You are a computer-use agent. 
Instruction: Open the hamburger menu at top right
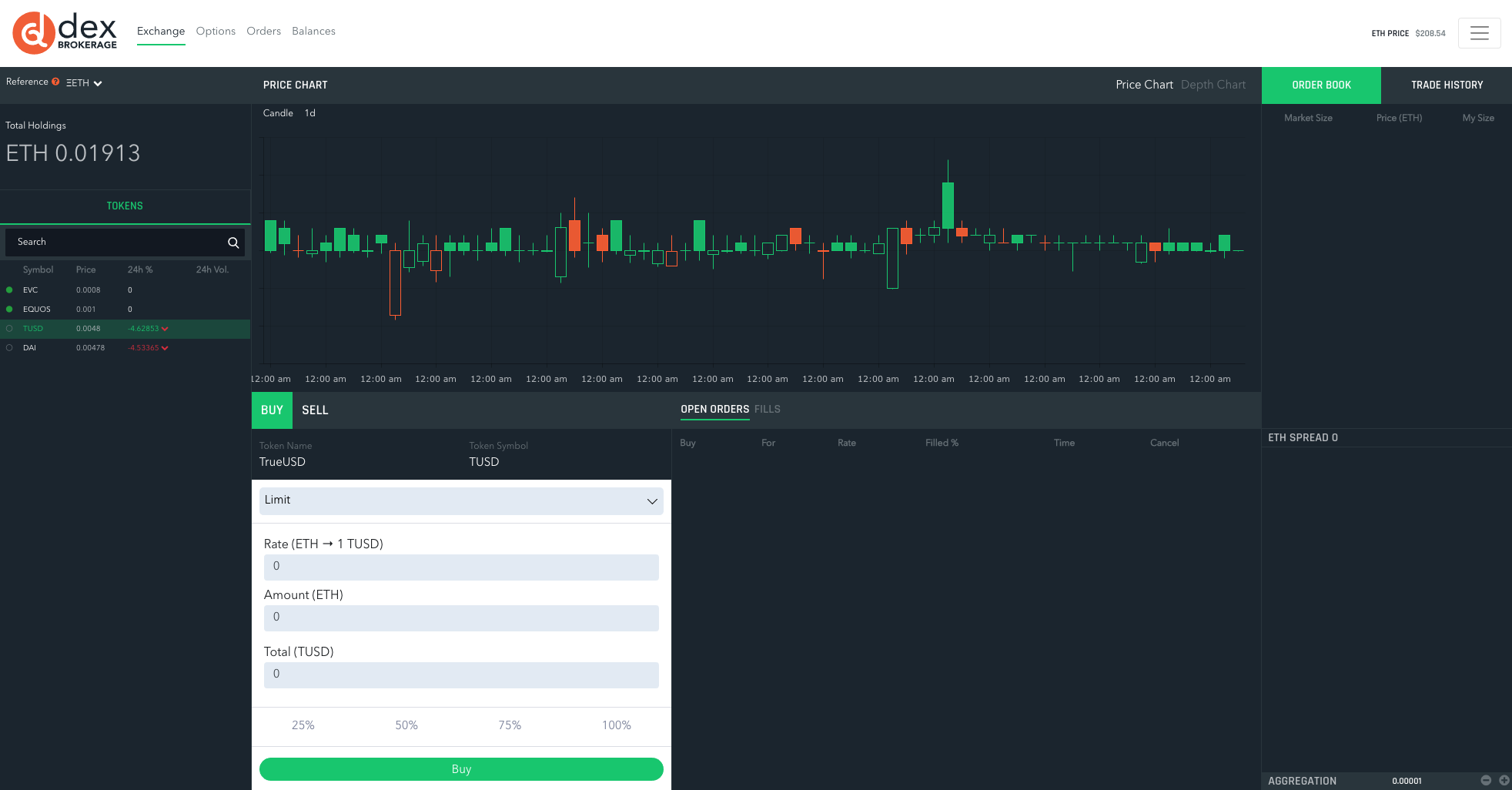[1479, 33]
